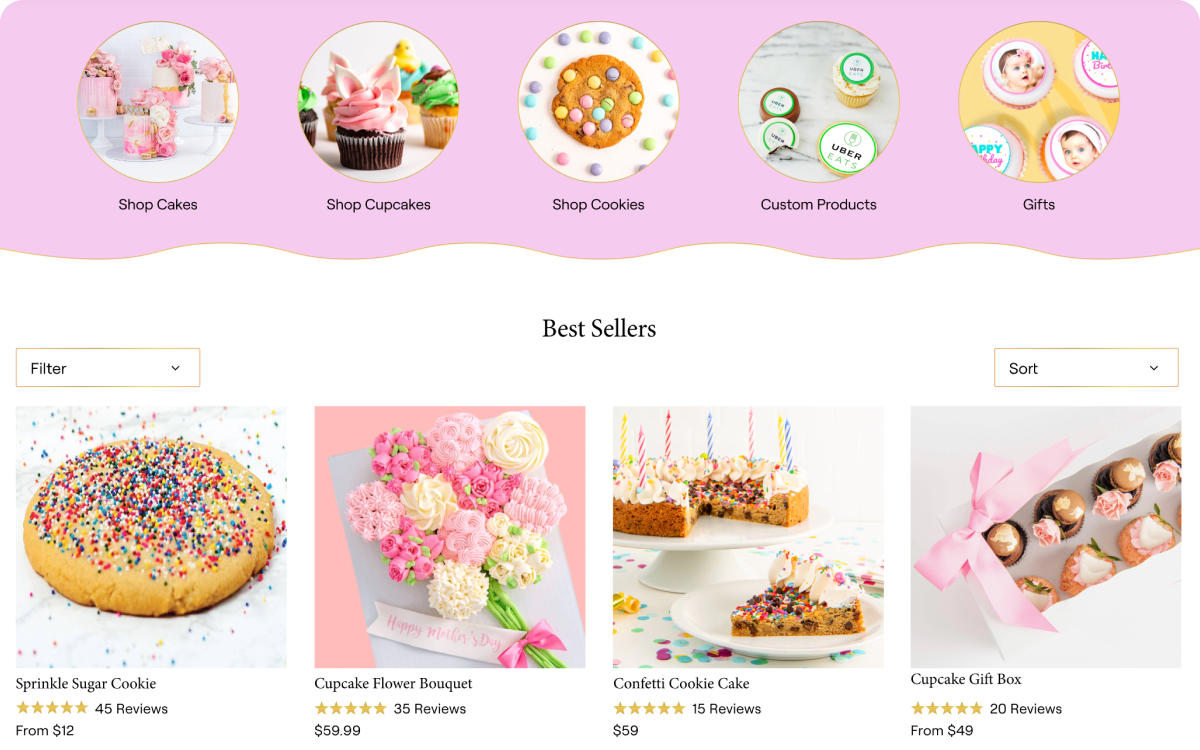View the Cupcake Gift Box product photo
The width and height of the screenshot is (1200, 750).
(1046, 537)
